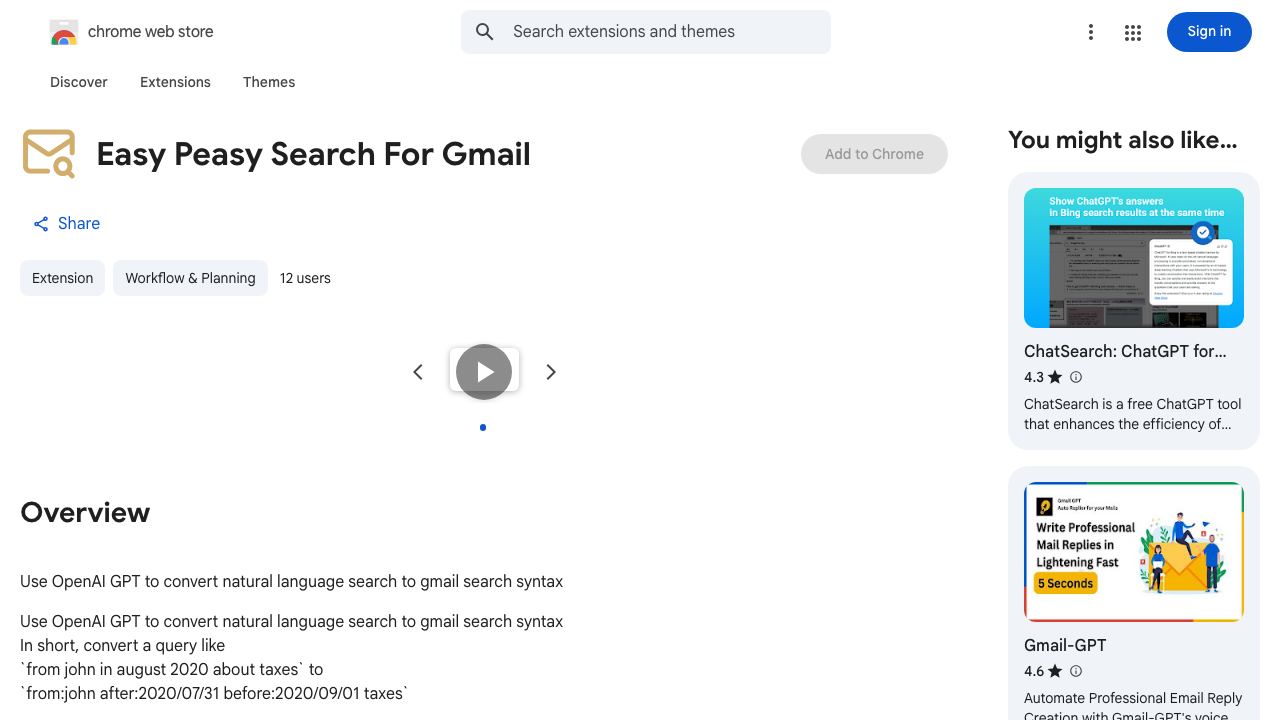This screenshot has height=720, width=1280.
Task: Click the star beside 4.6 rating
Action: (1055, 671)
